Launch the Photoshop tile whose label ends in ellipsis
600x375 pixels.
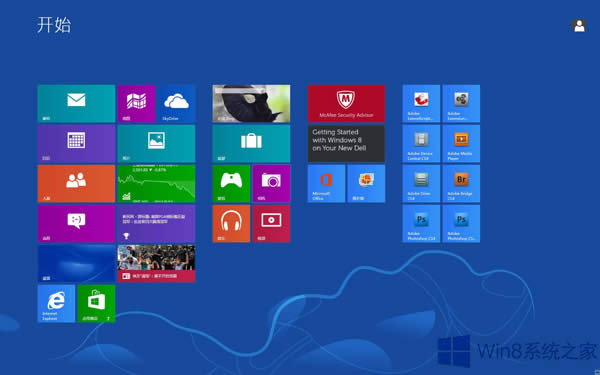coord(461,223)
